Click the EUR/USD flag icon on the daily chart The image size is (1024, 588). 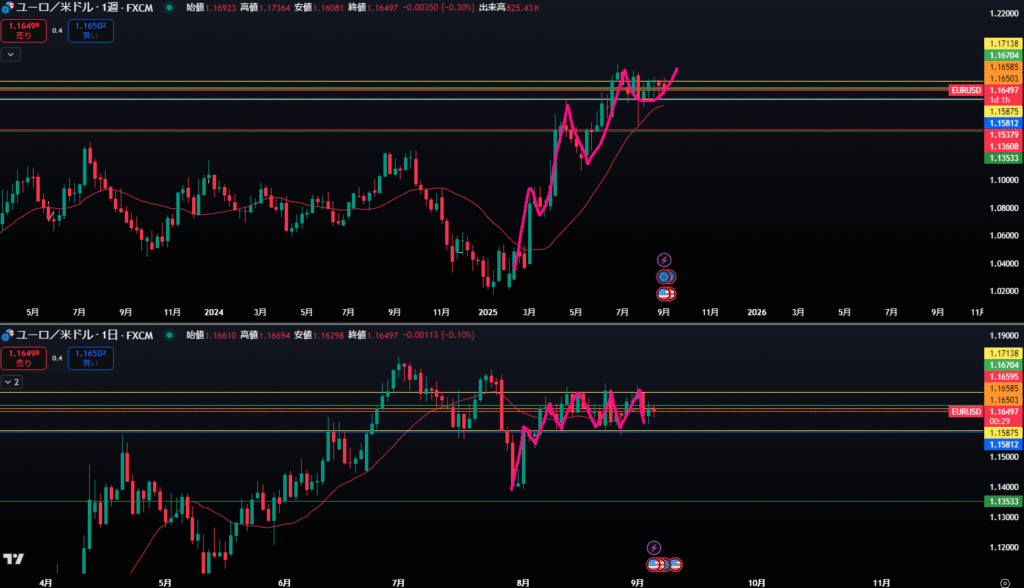click(x=7, y=335)
